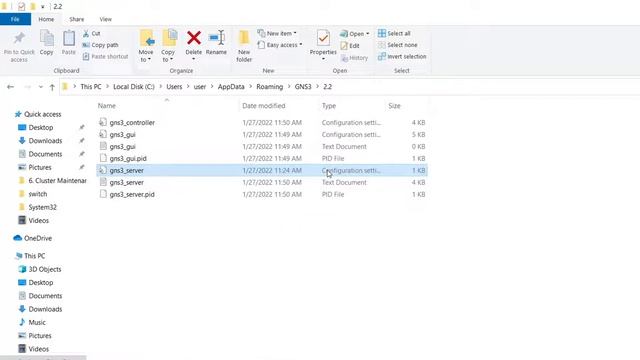Sort by Date modified column
The width and height of the screenshot is (640, 360).
point(264,106)
